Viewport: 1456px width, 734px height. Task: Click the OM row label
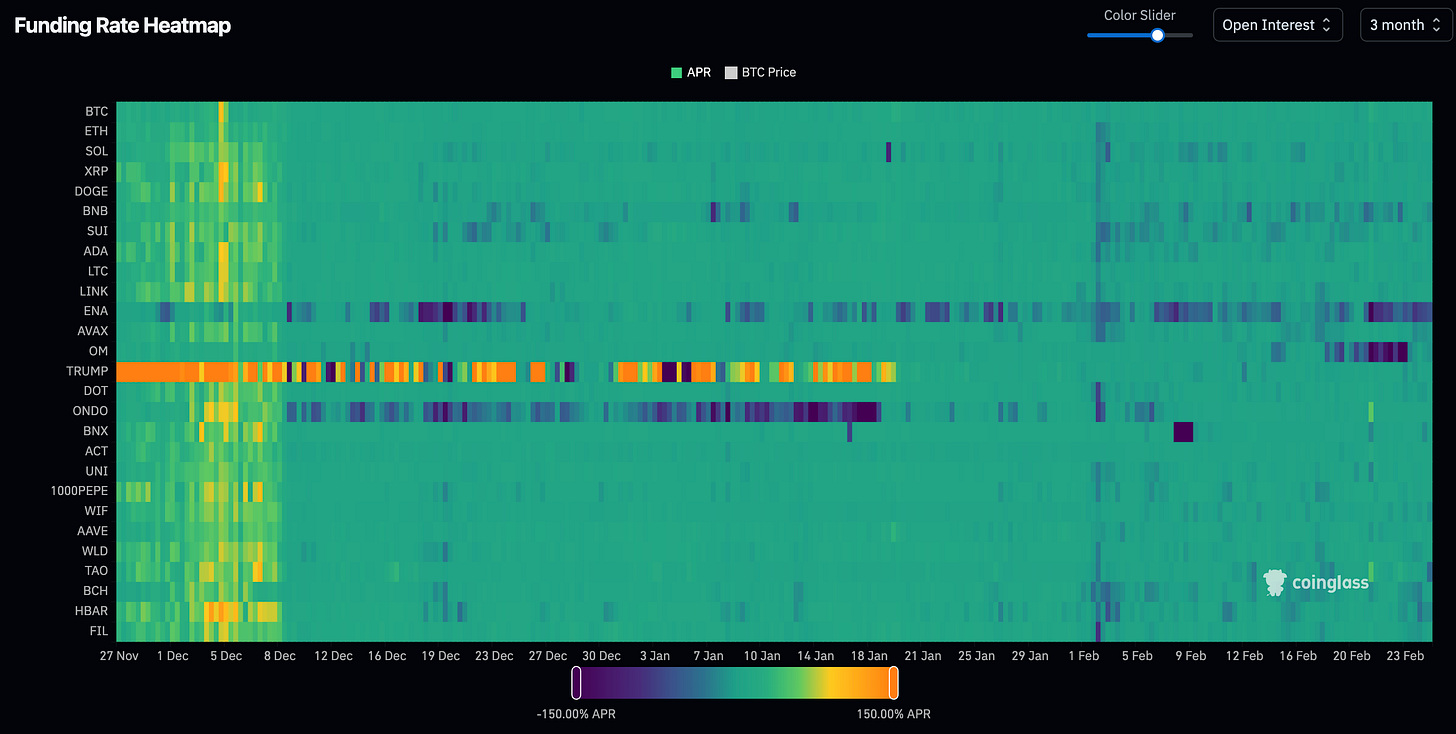[98, 351]
